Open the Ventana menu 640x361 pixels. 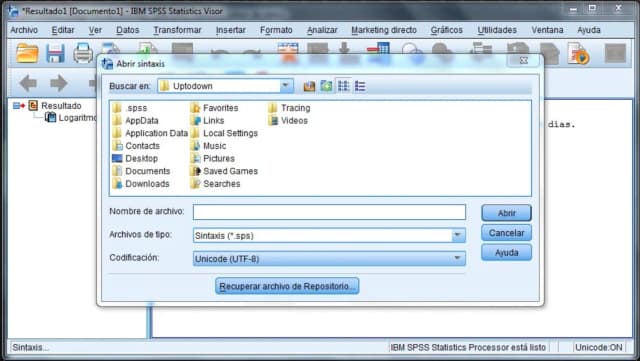click(x=547, y=30)
